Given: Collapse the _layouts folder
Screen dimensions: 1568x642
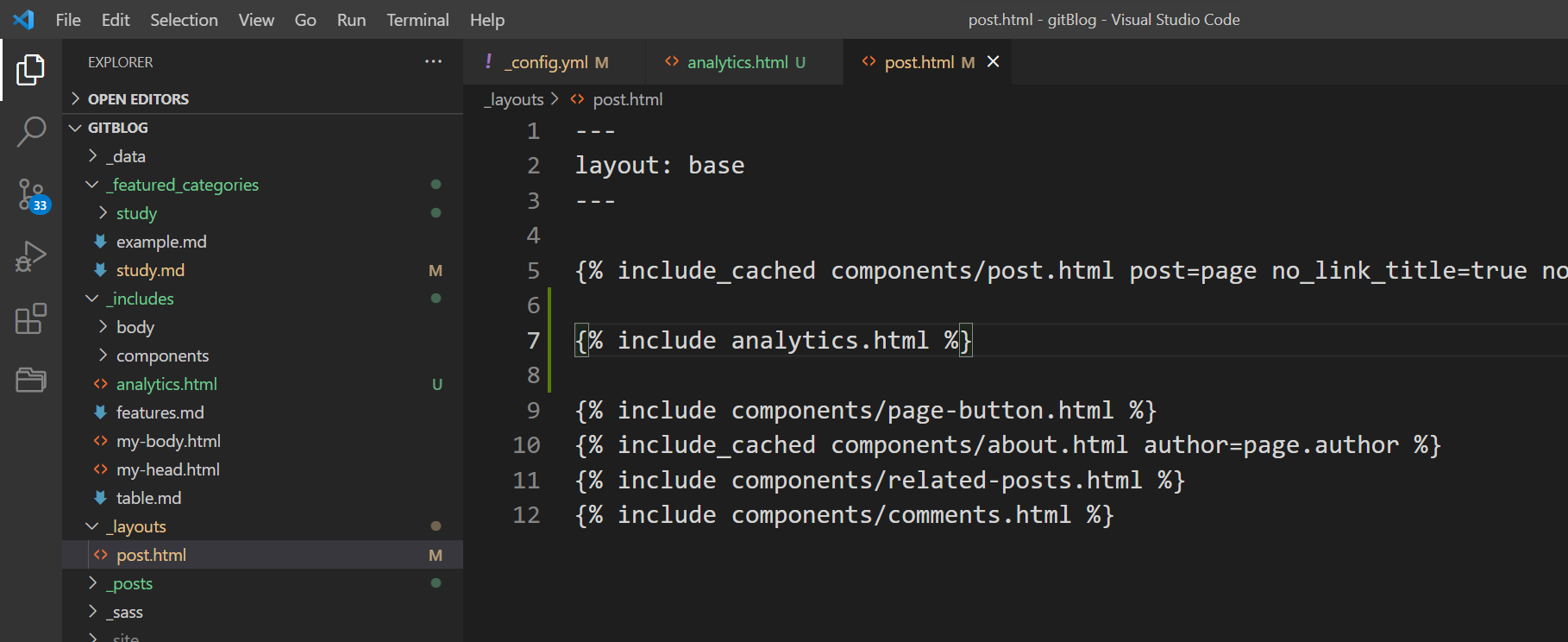Looking at the screenshot, I should coord(92,526).
